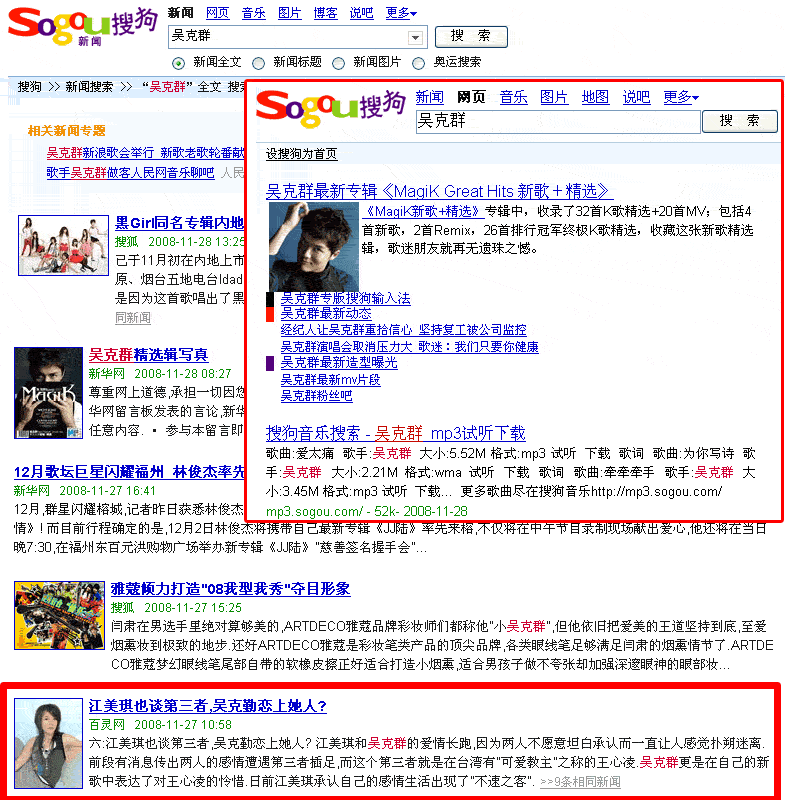The height and width of the screenshot is (800, 785).
Task: Click 设搜狗为首页 link
Action: 301,154
